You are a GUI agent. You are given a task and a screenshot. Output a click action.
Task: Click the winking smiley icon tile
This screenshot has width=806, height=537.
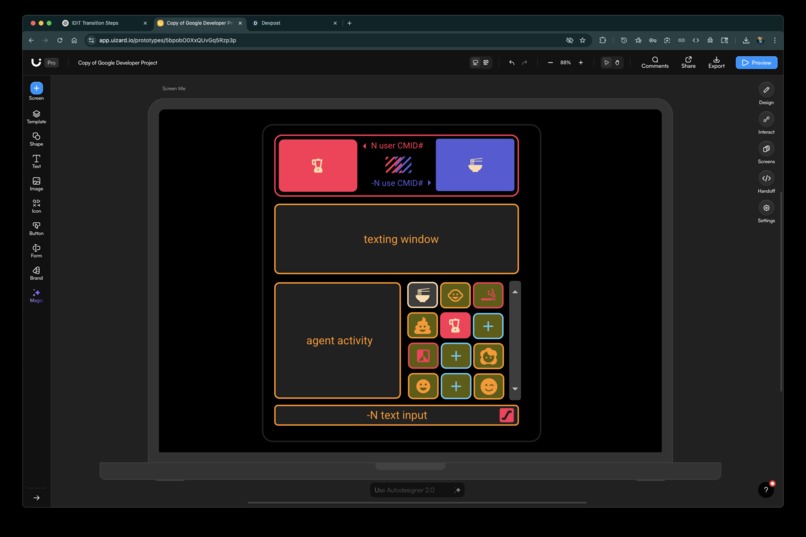488,386
